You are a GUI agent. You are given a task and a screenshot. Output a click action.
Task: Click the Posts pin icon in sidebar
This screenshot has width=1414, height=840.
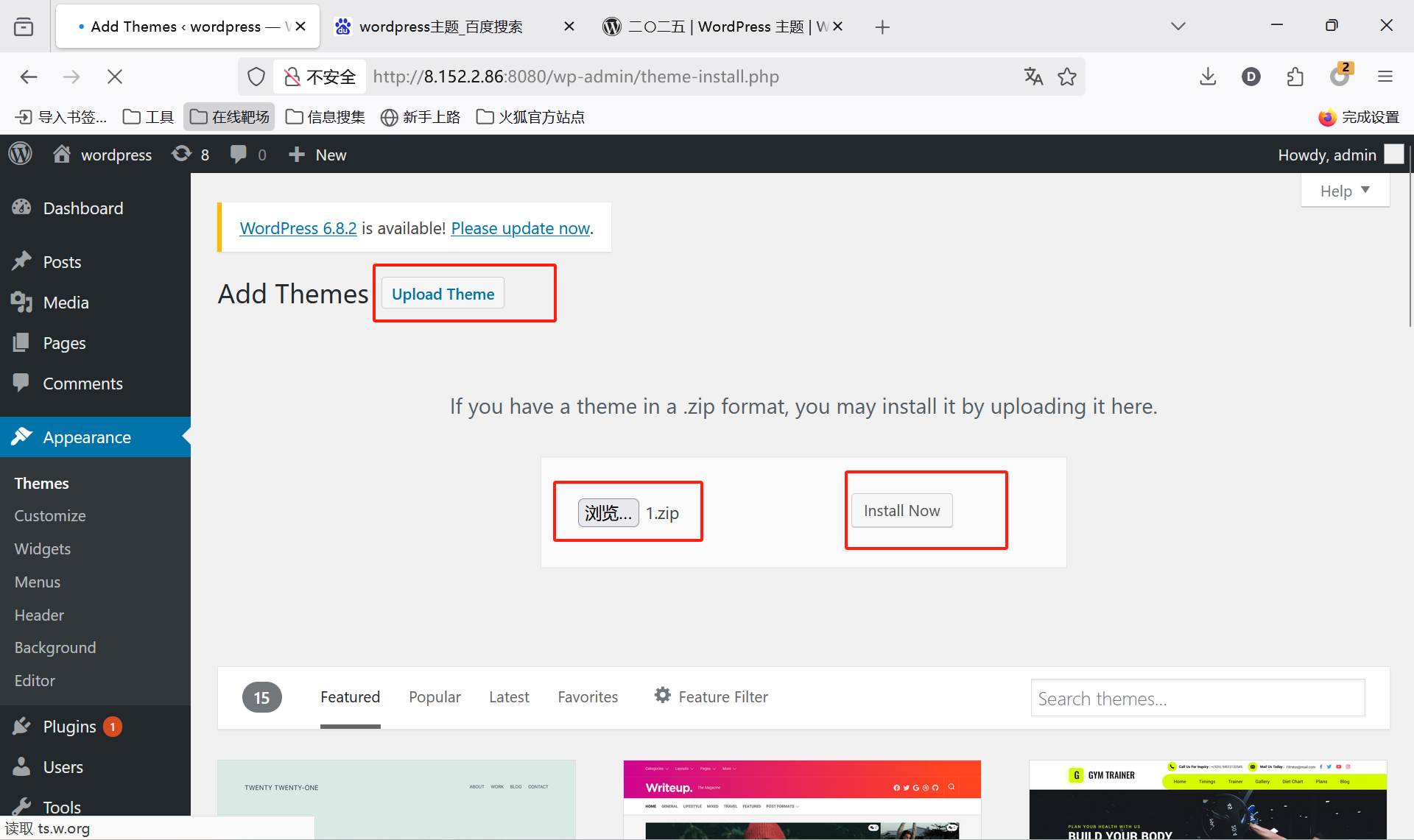coord(21,261)
